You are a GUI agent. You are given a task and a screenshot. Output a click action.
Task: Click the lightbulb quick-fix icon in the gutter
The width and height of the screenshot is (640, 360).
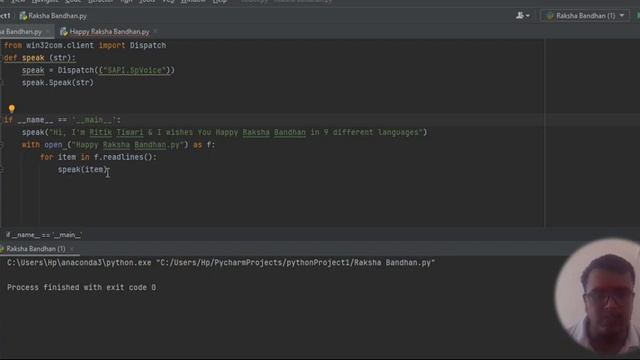[x=11, y=109]
